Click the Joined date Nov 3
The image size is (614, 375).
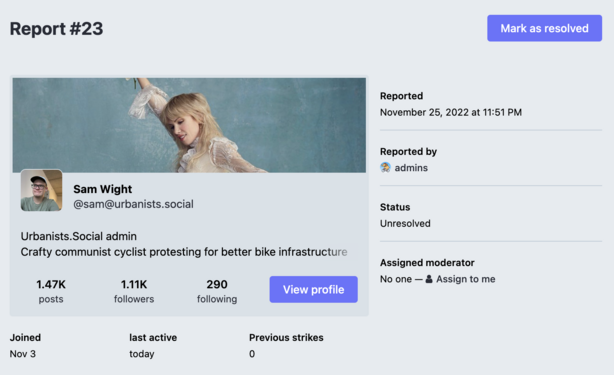point(23,354)
